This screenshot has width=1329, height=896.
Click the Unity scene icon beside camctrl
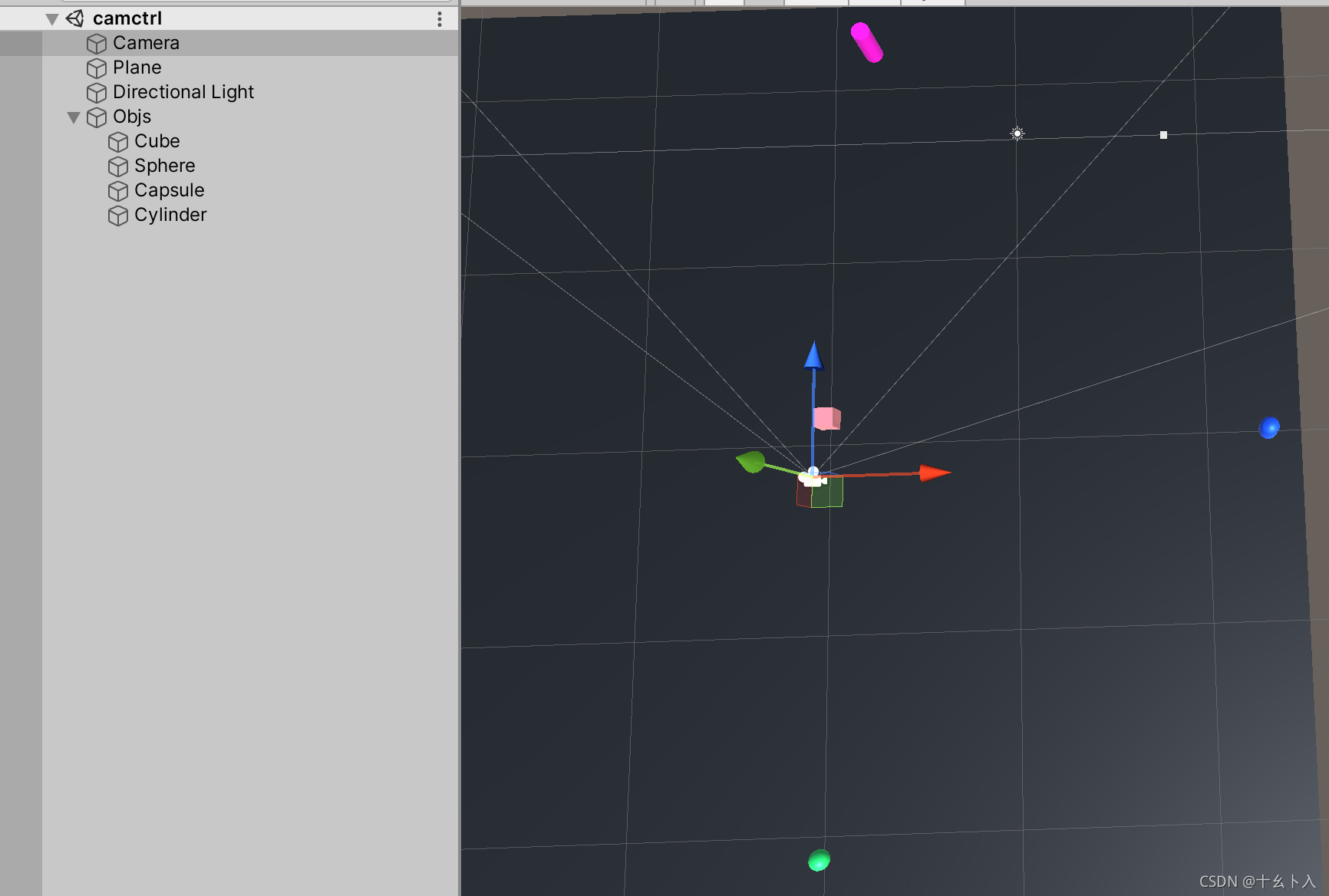[x=75, y=18]
